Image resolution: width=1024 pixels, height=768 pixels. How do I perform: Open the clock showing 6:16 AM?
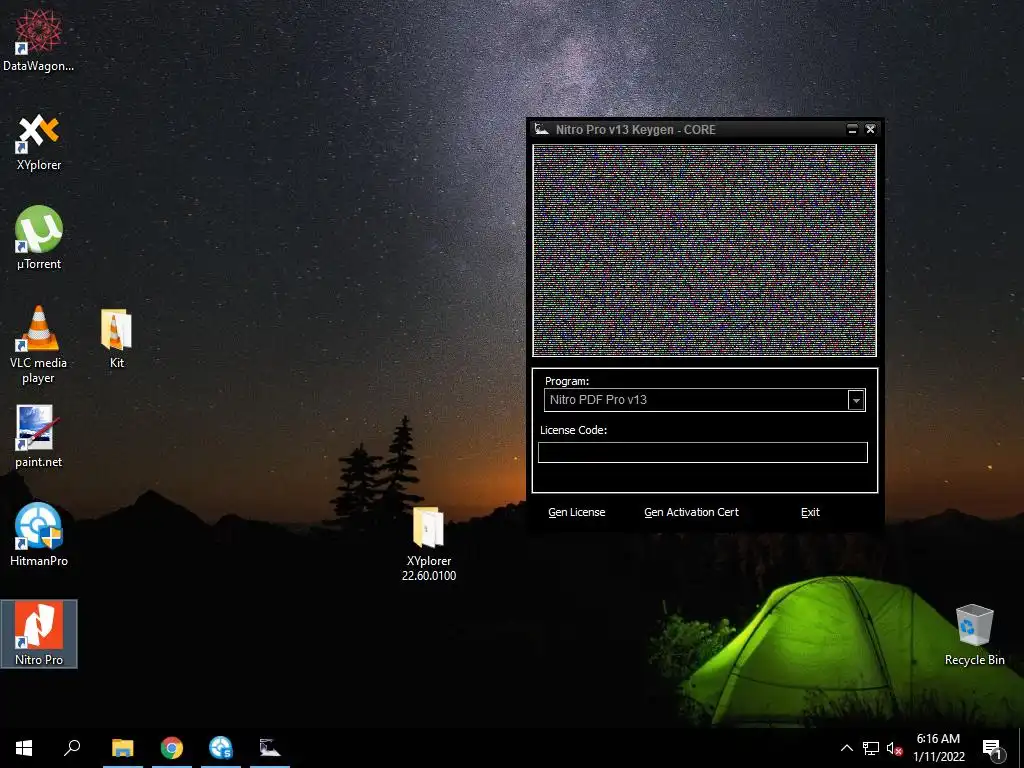tap(938, 748)
